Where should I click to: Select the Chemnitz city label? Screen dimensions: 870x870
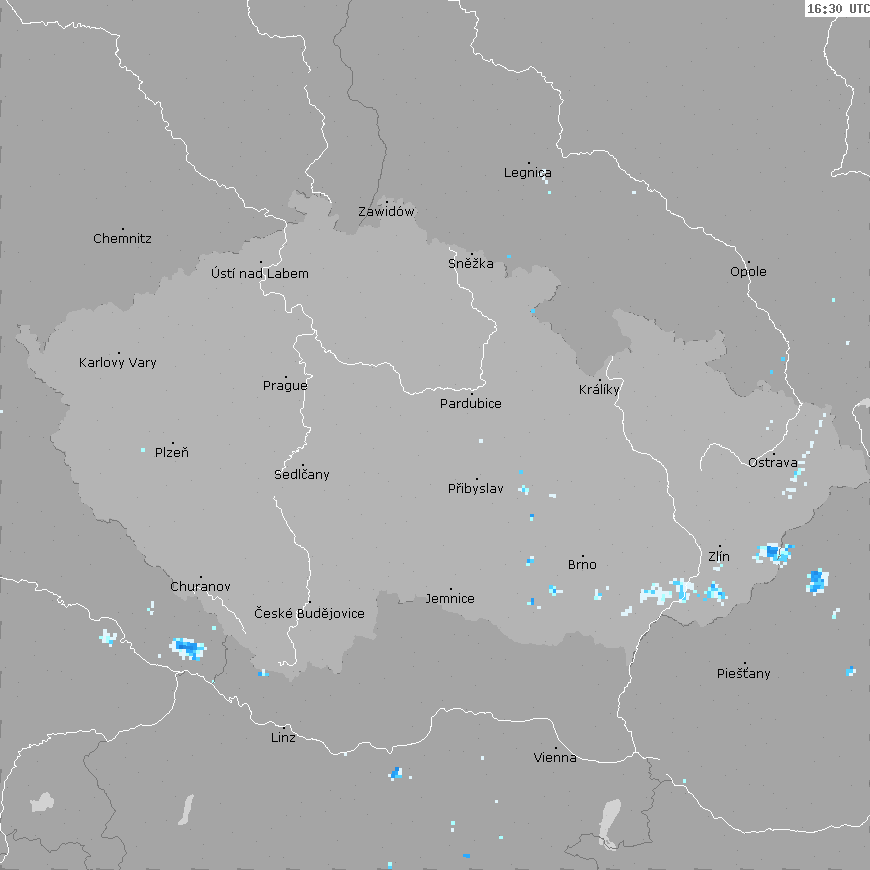tap(122, 239)
